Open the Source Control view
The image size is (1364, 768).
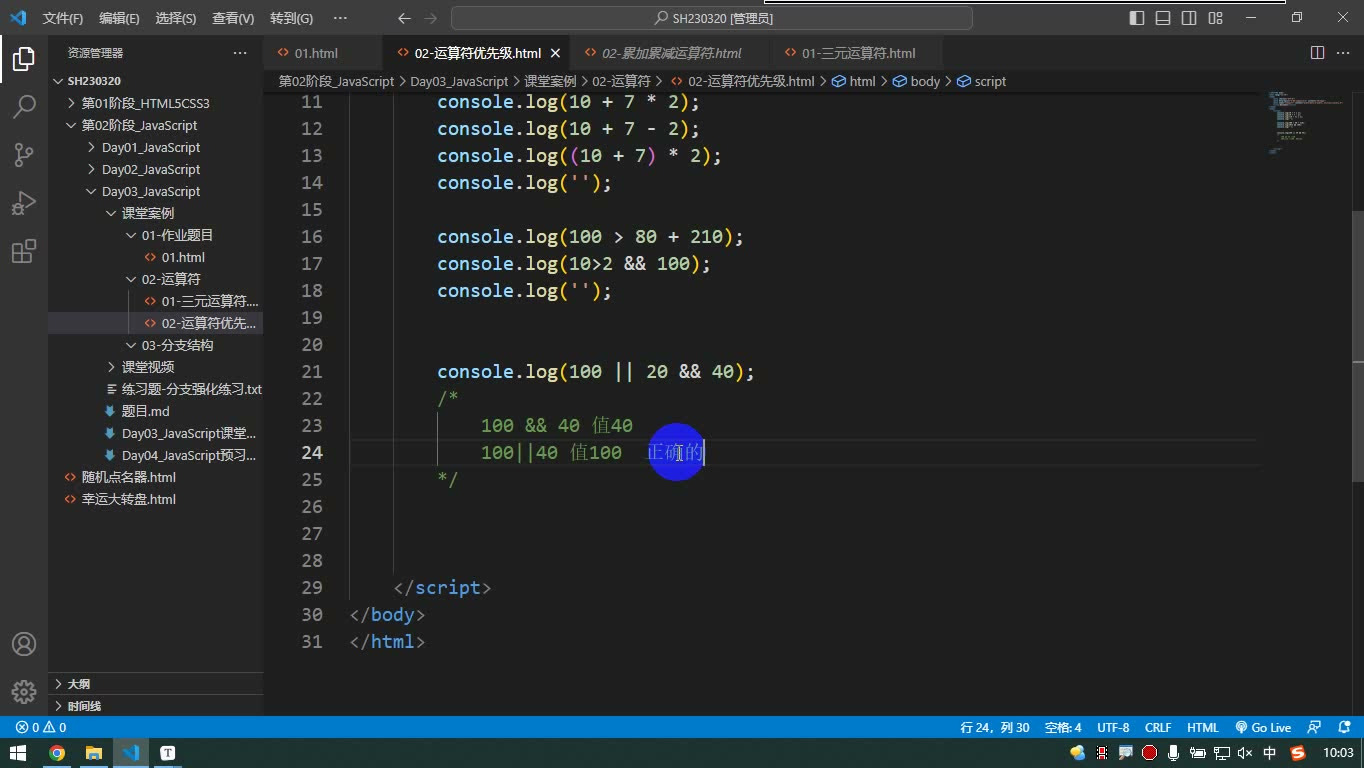coord(24,154)
